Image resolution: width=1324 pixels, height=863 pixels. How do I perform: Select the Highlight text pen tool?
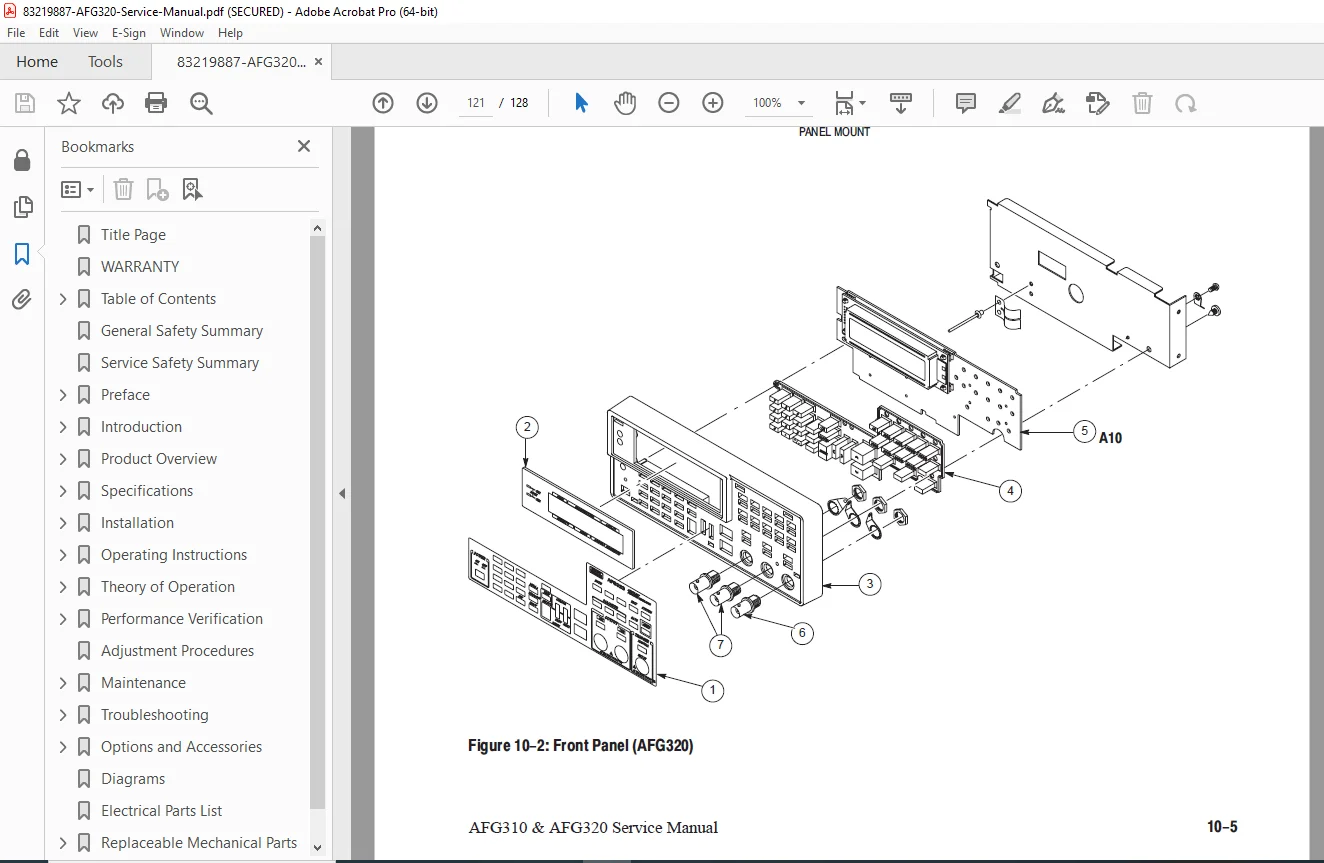(1010, 103)
